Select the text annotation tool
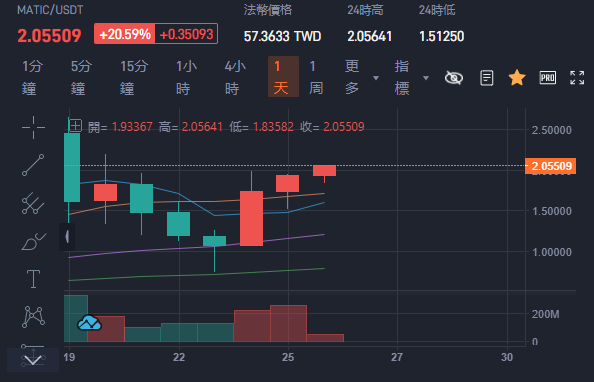Viewport: 594px width, 382px height. [33, 279]
